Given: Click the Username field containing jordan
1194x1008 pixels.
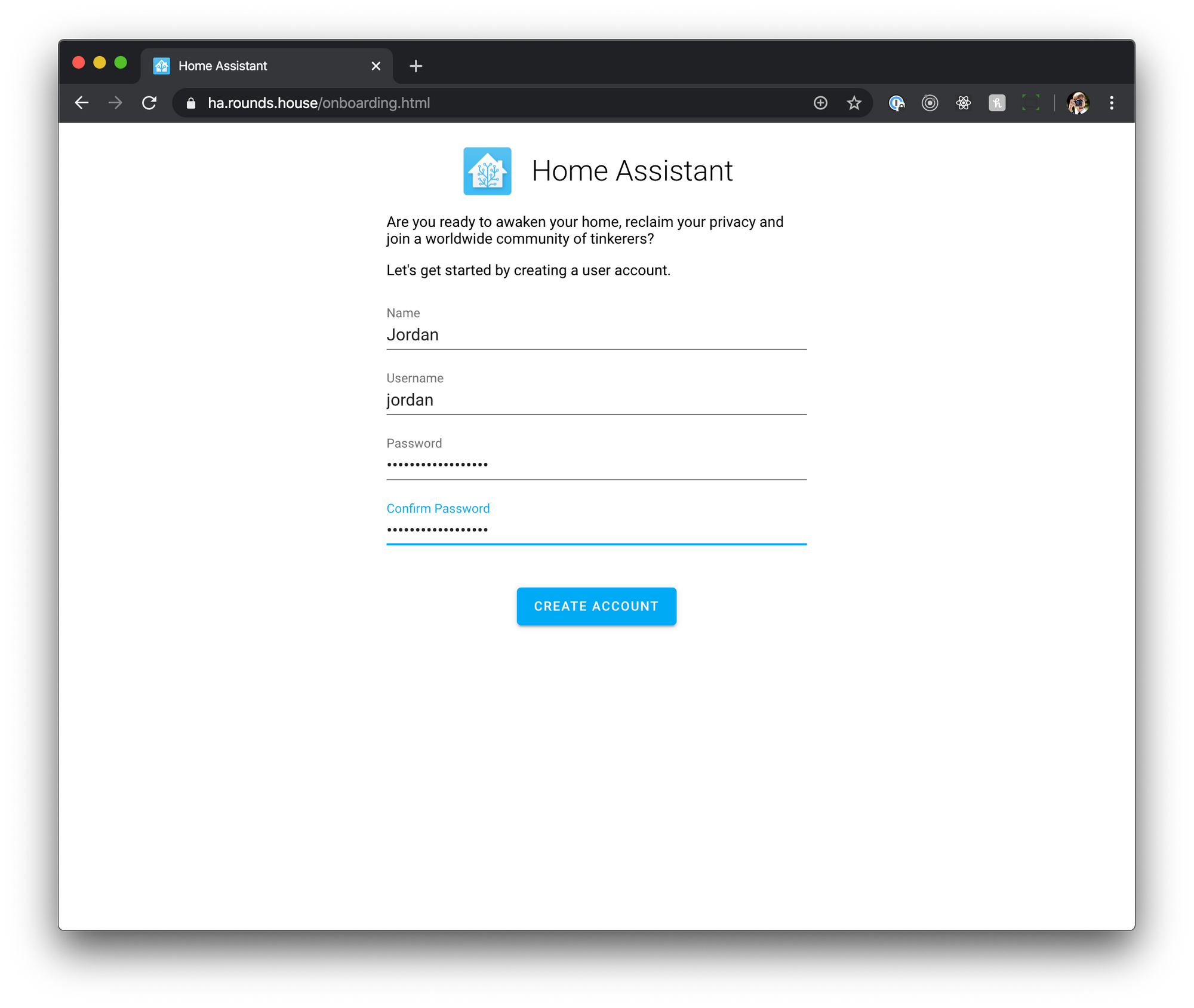Looking at the screenshot, I should [x=596, y=400].
